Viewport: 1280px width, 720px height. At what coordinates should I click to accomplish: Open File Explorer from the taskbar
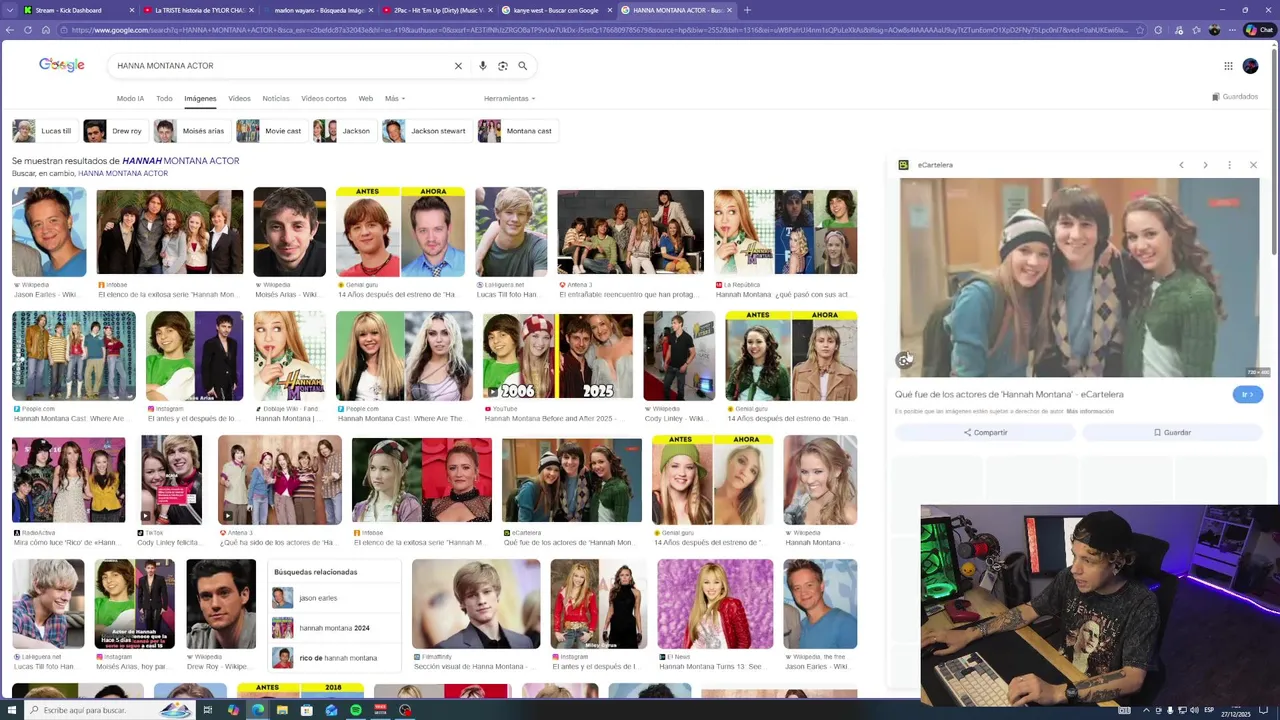(x=282, y=710)
